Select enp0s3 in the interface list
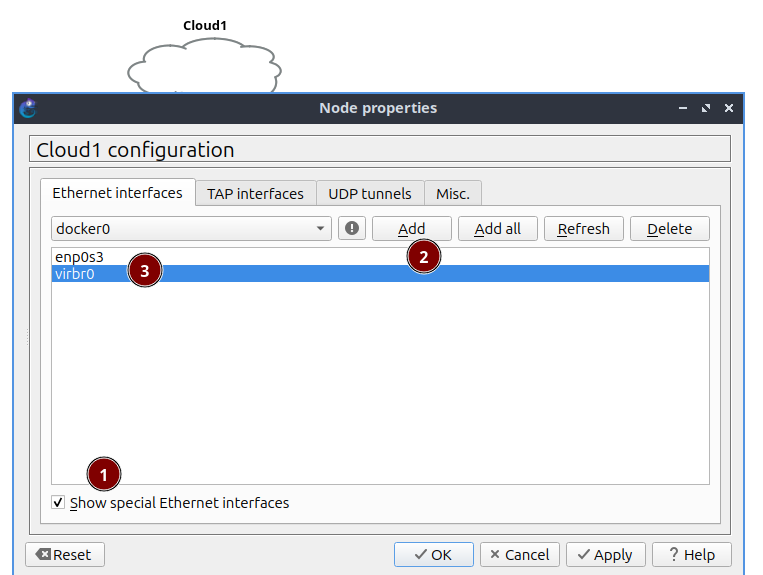This screenshot has width=763, height=575. [80, 257]
